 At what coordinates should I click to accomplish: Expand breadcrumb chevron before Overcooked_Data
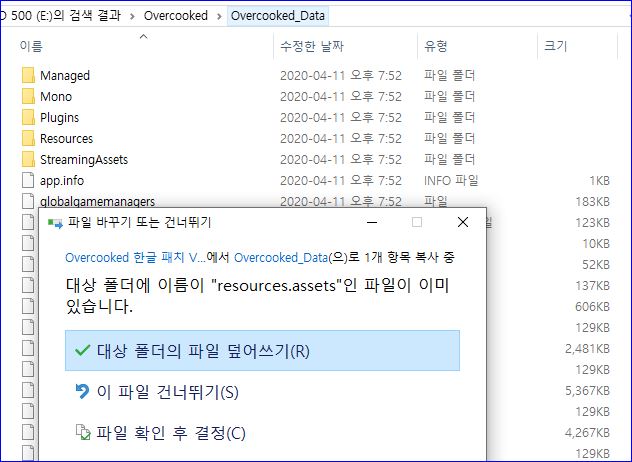(219, 16)
